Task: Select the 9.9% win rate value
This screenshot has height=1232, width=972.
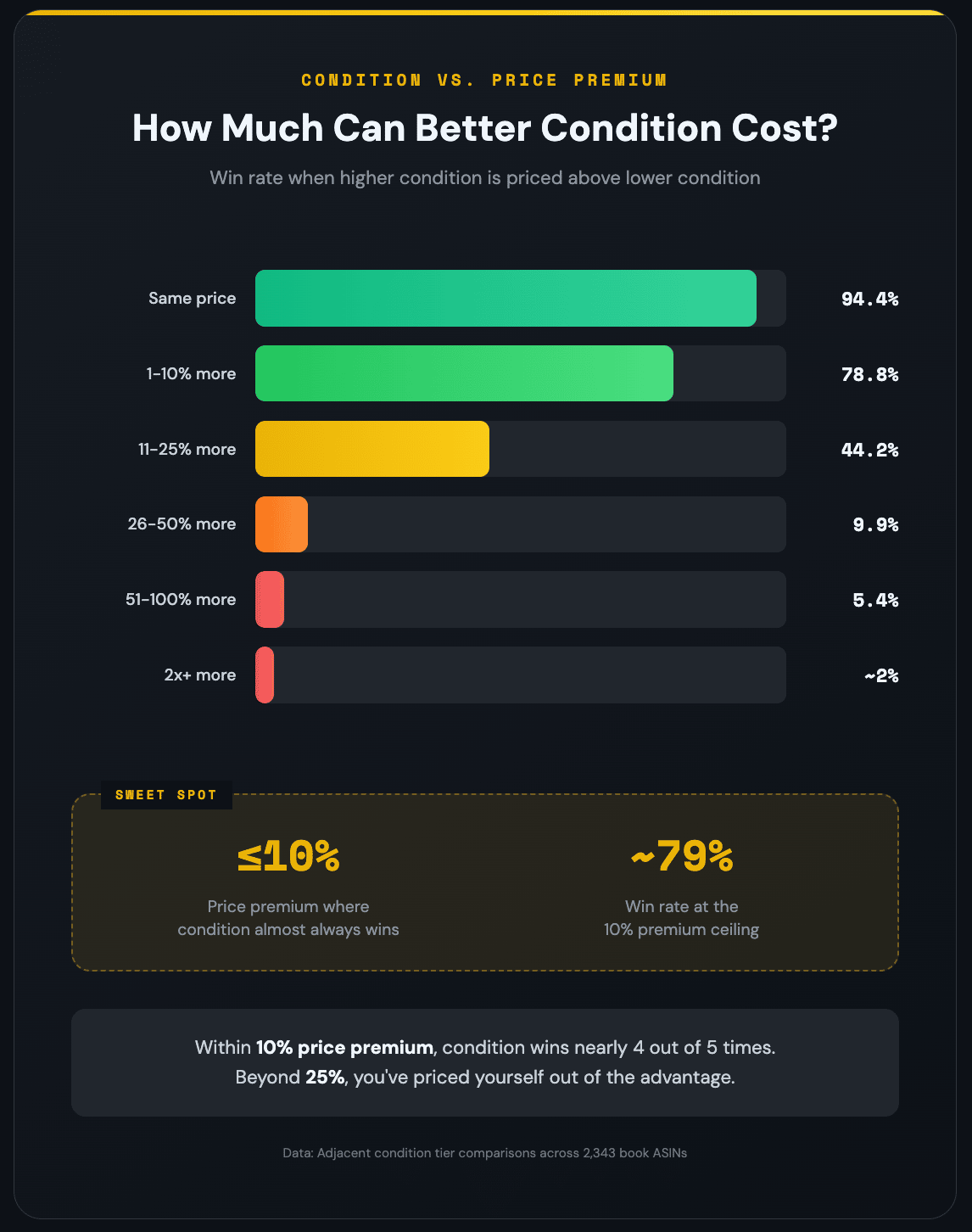Action: 875,525
